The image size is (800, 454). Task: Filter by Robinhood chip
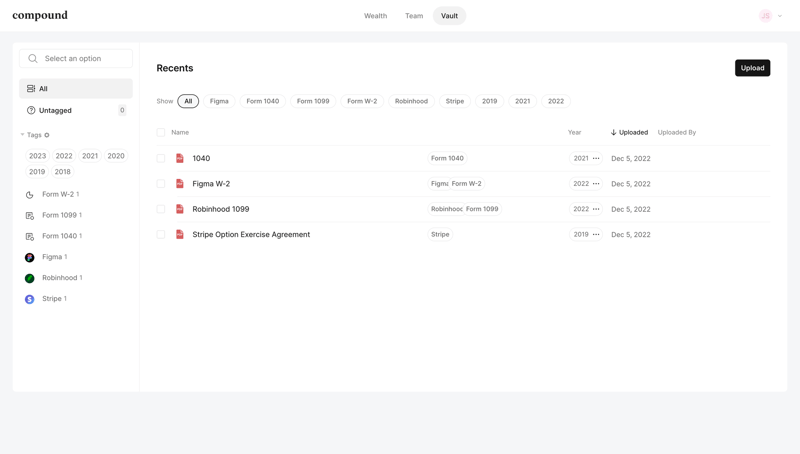click(x=411, y=101)
